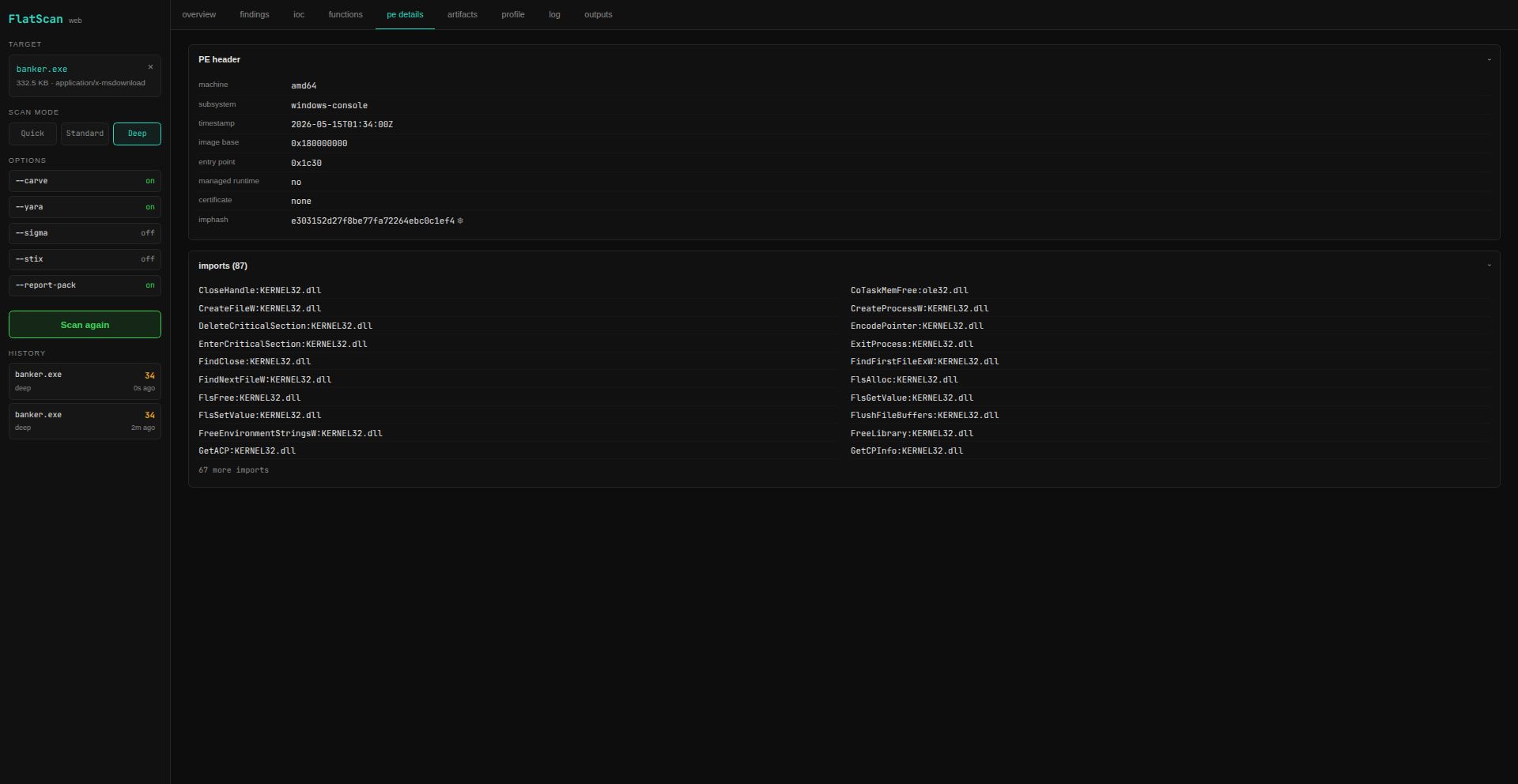Click import EnterCriticalSection:KERNEL32.dll
This screenshot has width=1518, height=784.
[x=283, y=345]
